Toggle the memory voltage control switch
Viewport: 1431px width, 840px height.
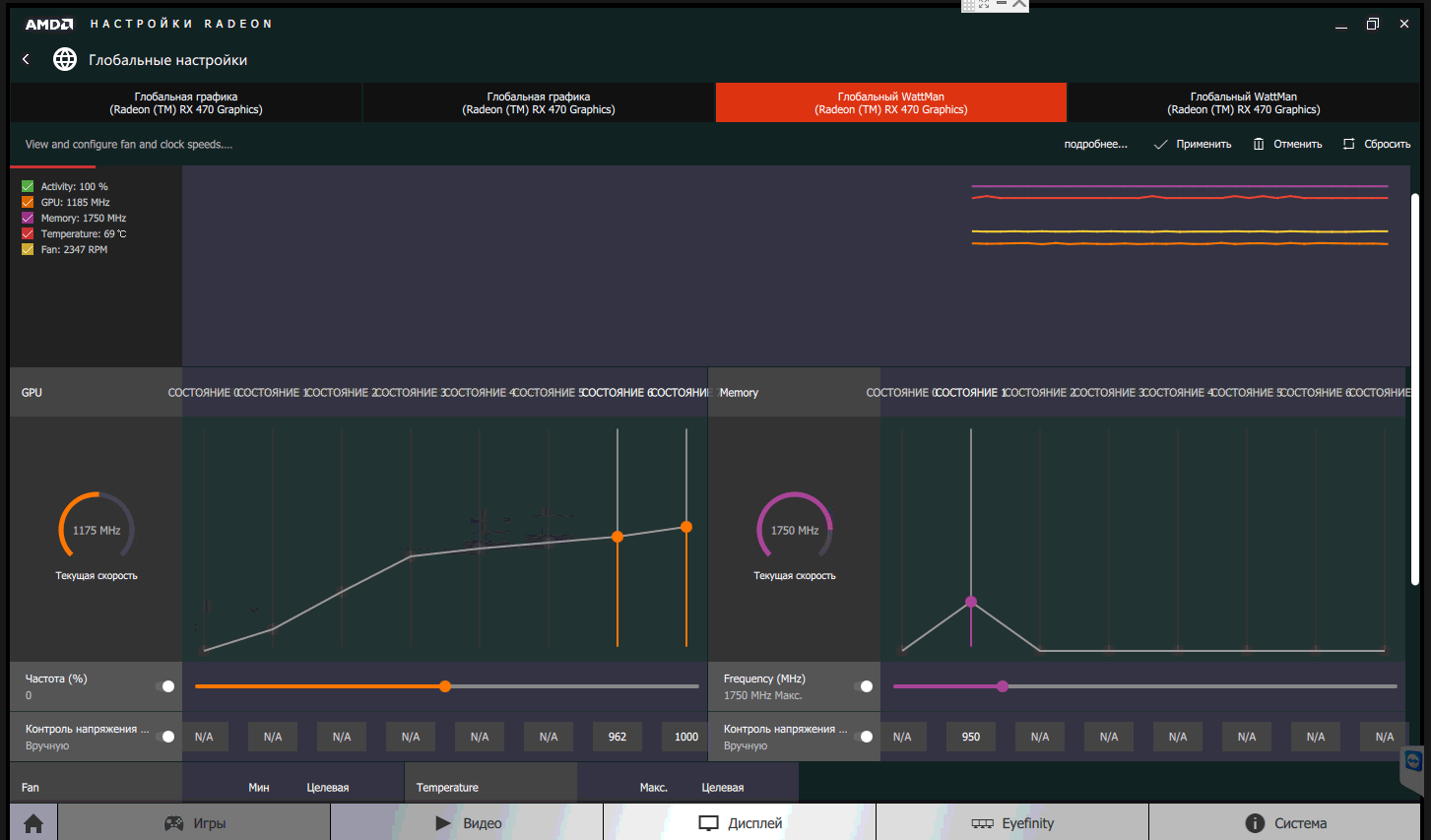tap(864, 737)
